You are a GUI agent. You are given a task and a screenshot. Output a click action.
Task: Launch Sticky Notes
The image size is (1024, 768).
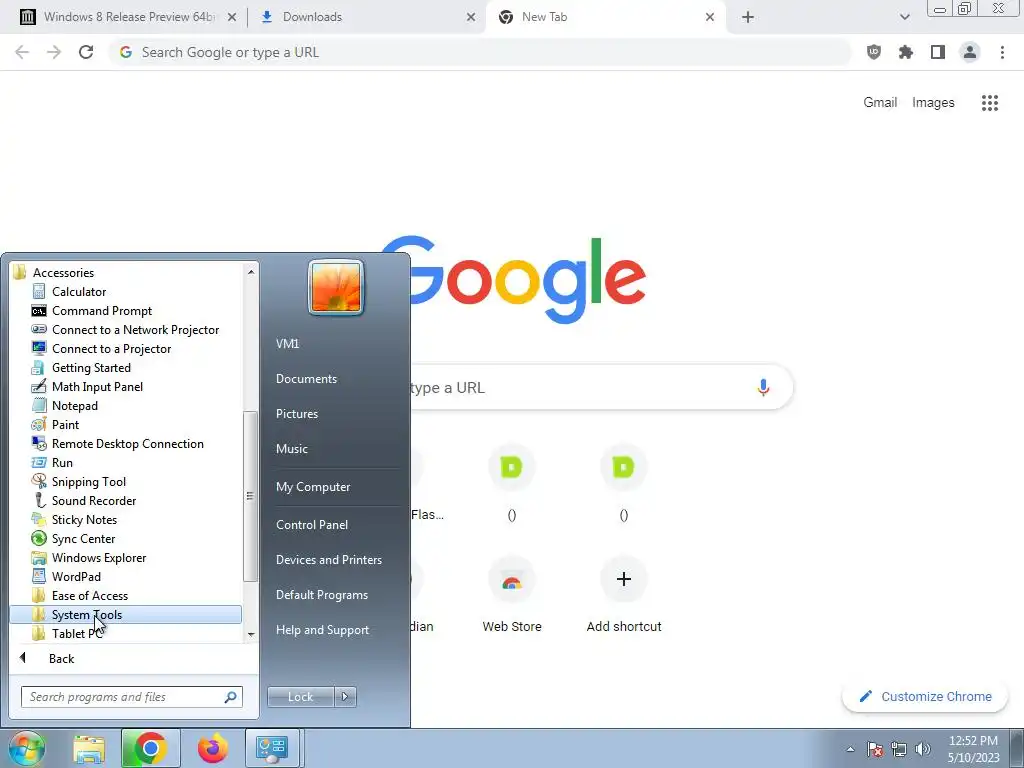(x=84, y=519)
